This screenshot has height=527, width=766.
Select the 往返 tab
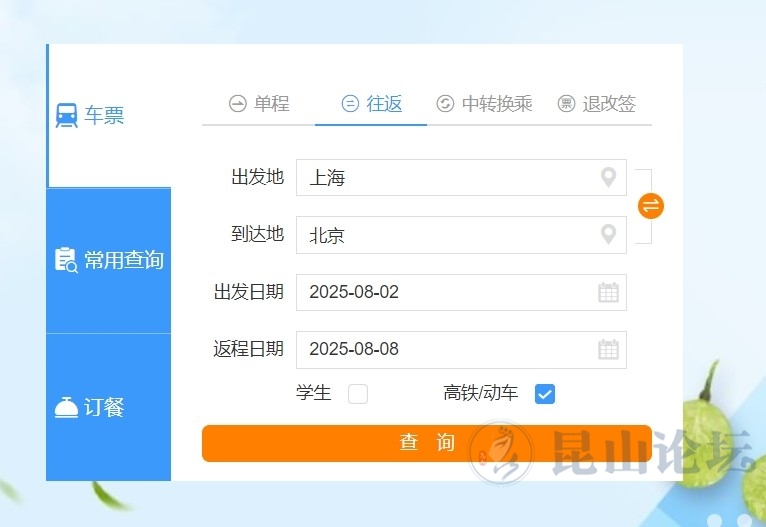[372, 103]
